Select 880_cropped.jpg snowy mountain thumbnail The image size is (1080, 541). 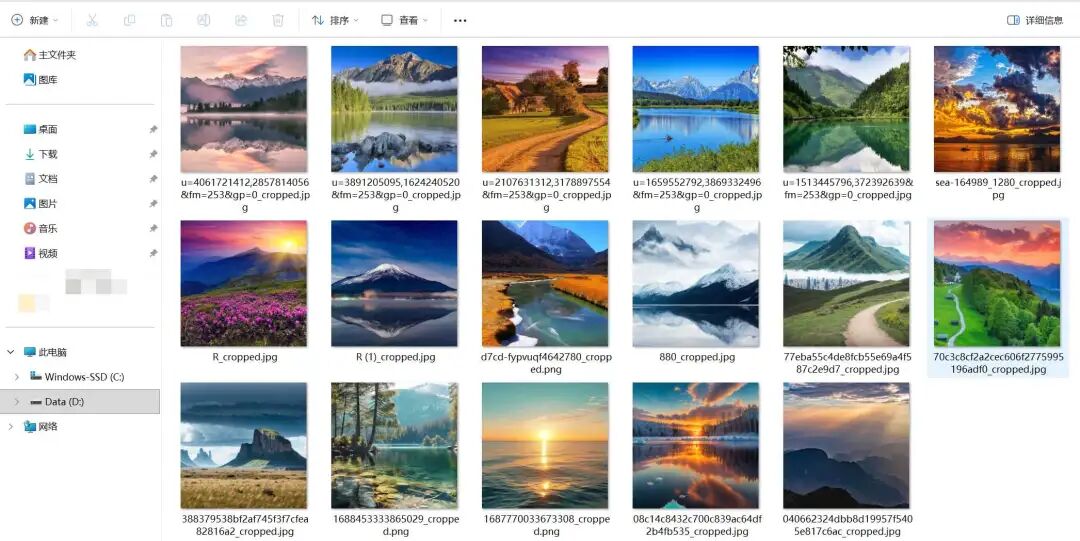696,283
